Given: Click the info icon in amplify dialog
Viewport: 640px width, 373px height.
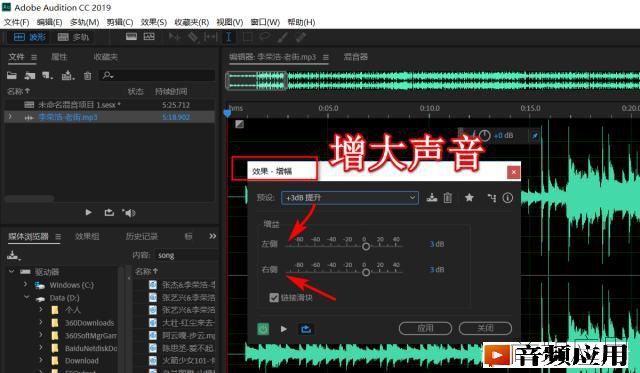Looking at the screenshot, I should pos(508,198).
